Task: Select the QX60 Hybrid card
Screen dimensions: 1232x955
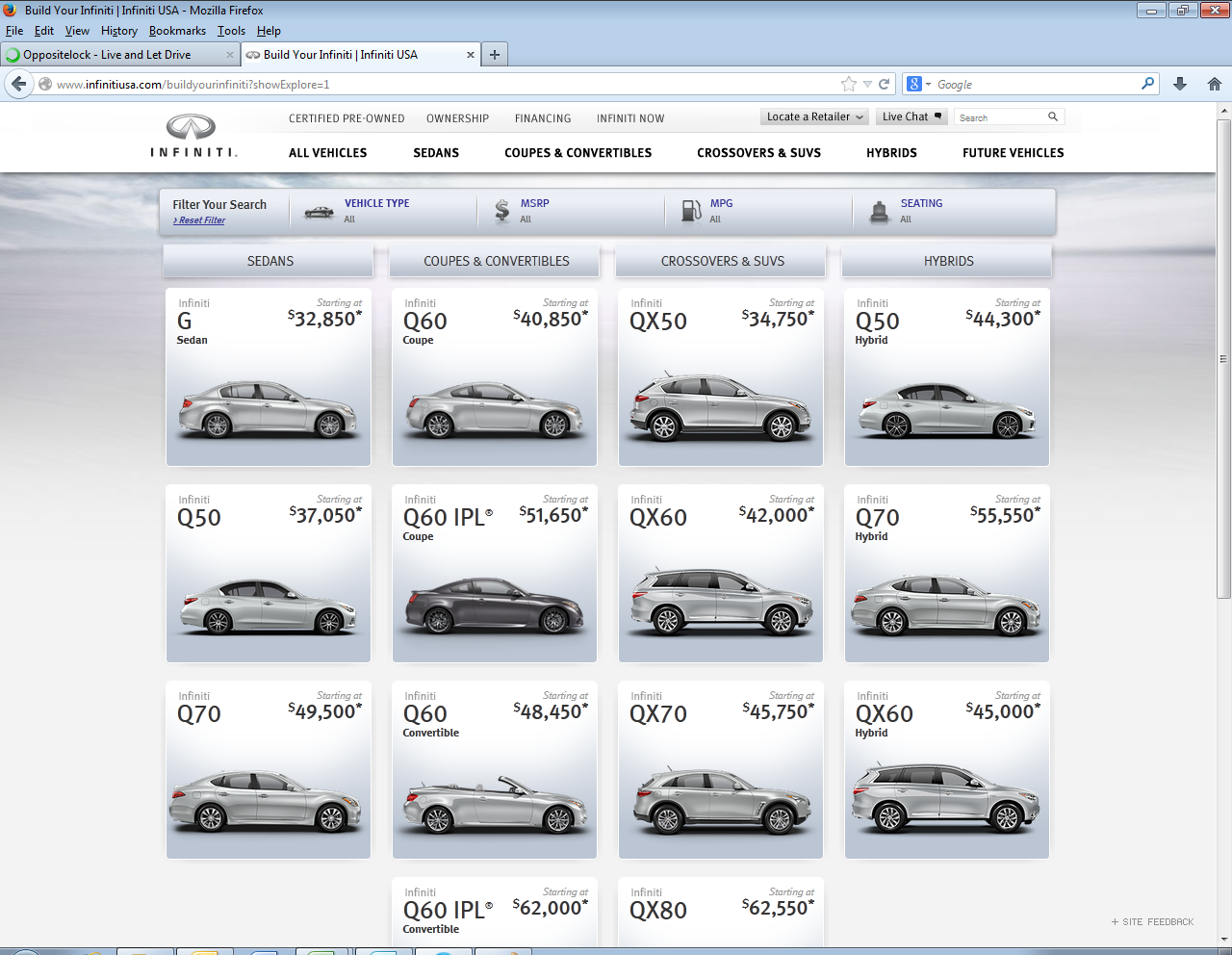Action: [947, 770]
